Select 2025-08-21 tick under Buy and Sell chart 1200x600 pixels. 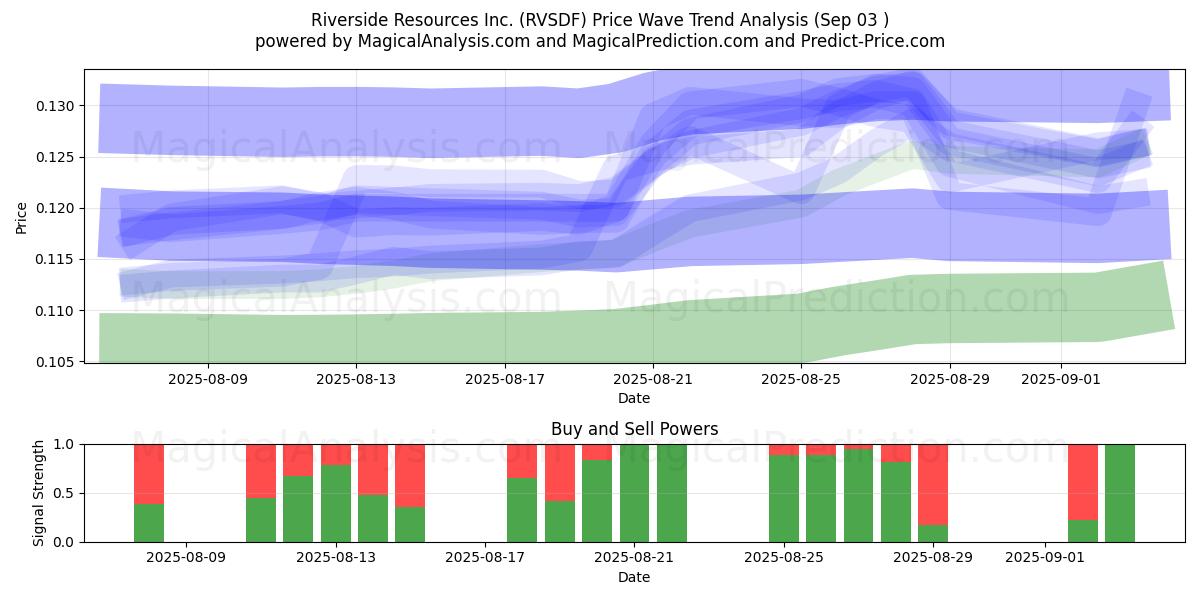coord(634,558)
